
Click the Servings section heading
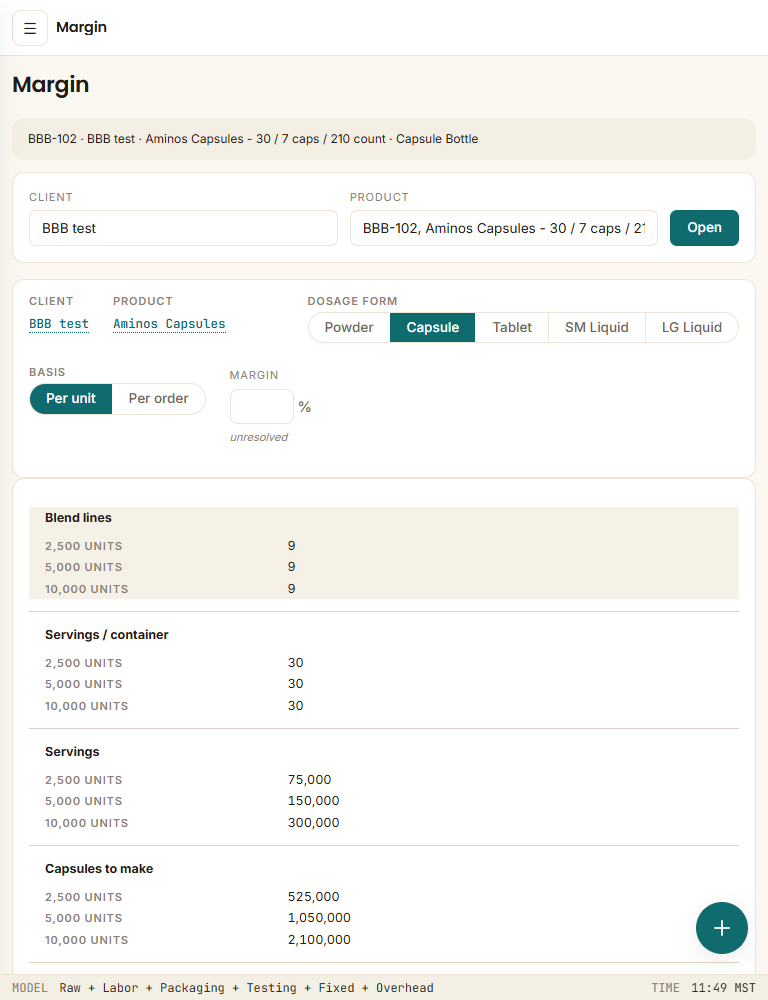(72, 752)
